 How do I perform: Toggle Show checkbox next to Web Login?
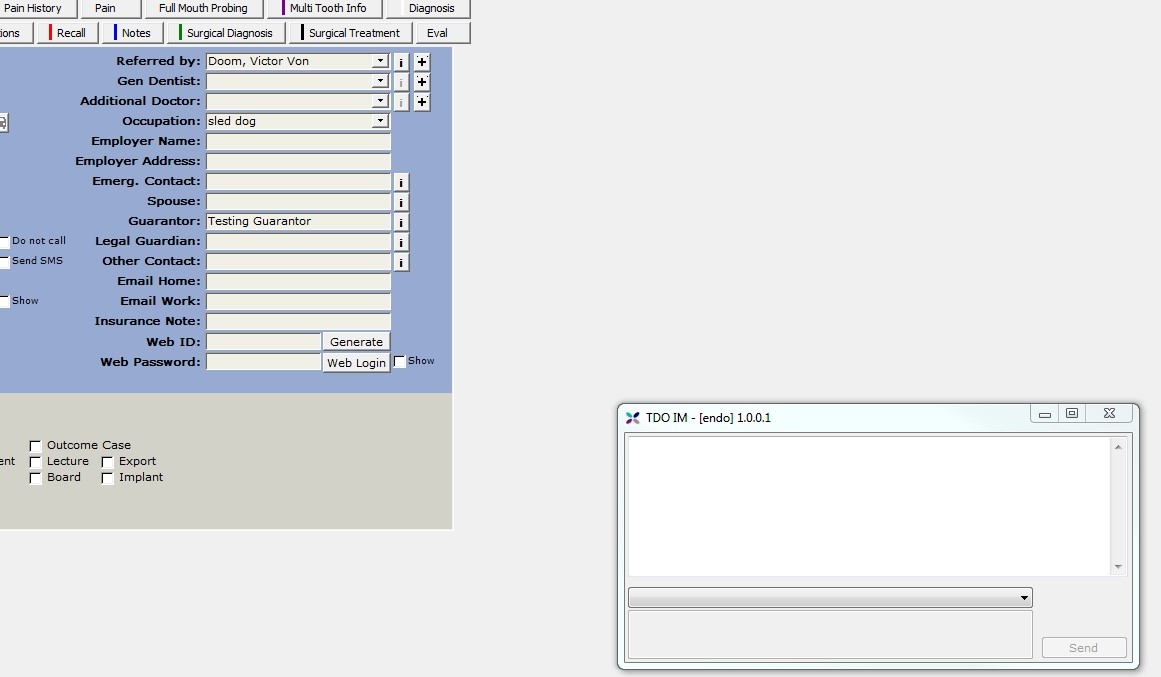tap(400, 362)
